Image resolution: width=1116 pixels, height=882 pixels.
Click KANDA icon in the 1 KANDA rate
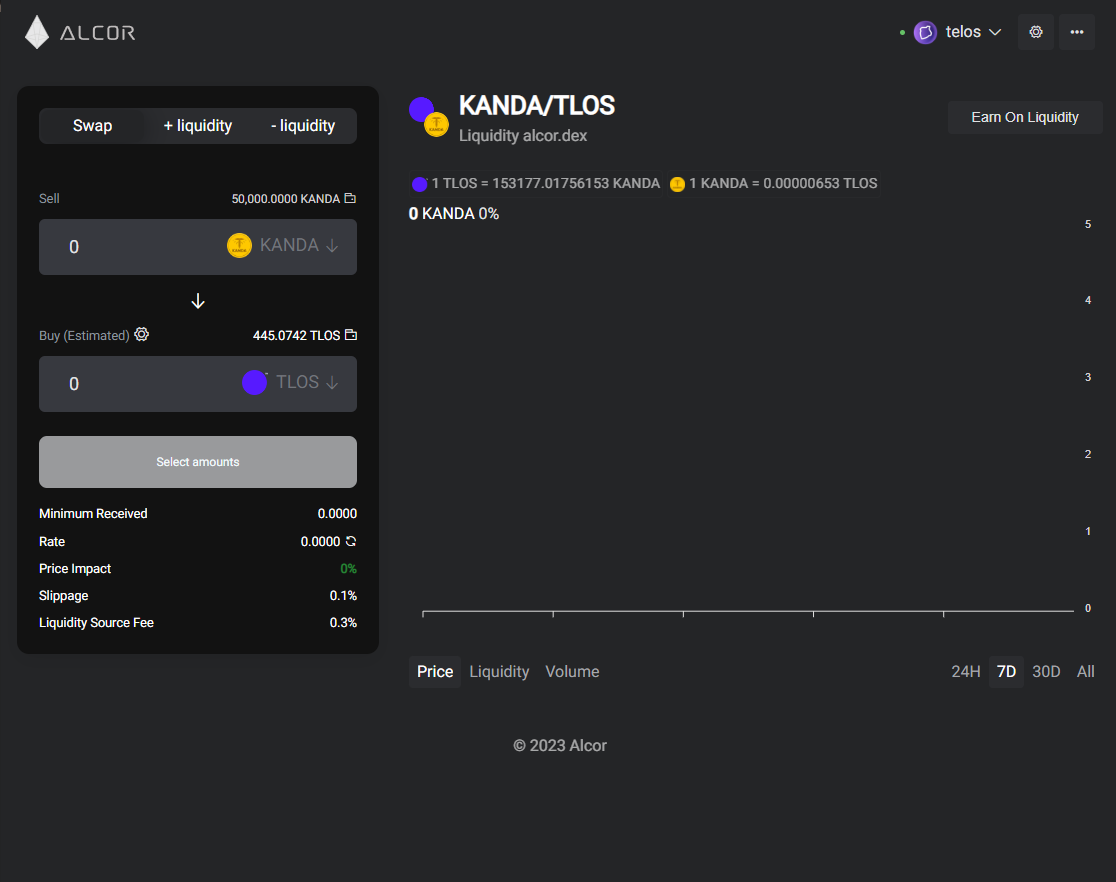point(677,184)
